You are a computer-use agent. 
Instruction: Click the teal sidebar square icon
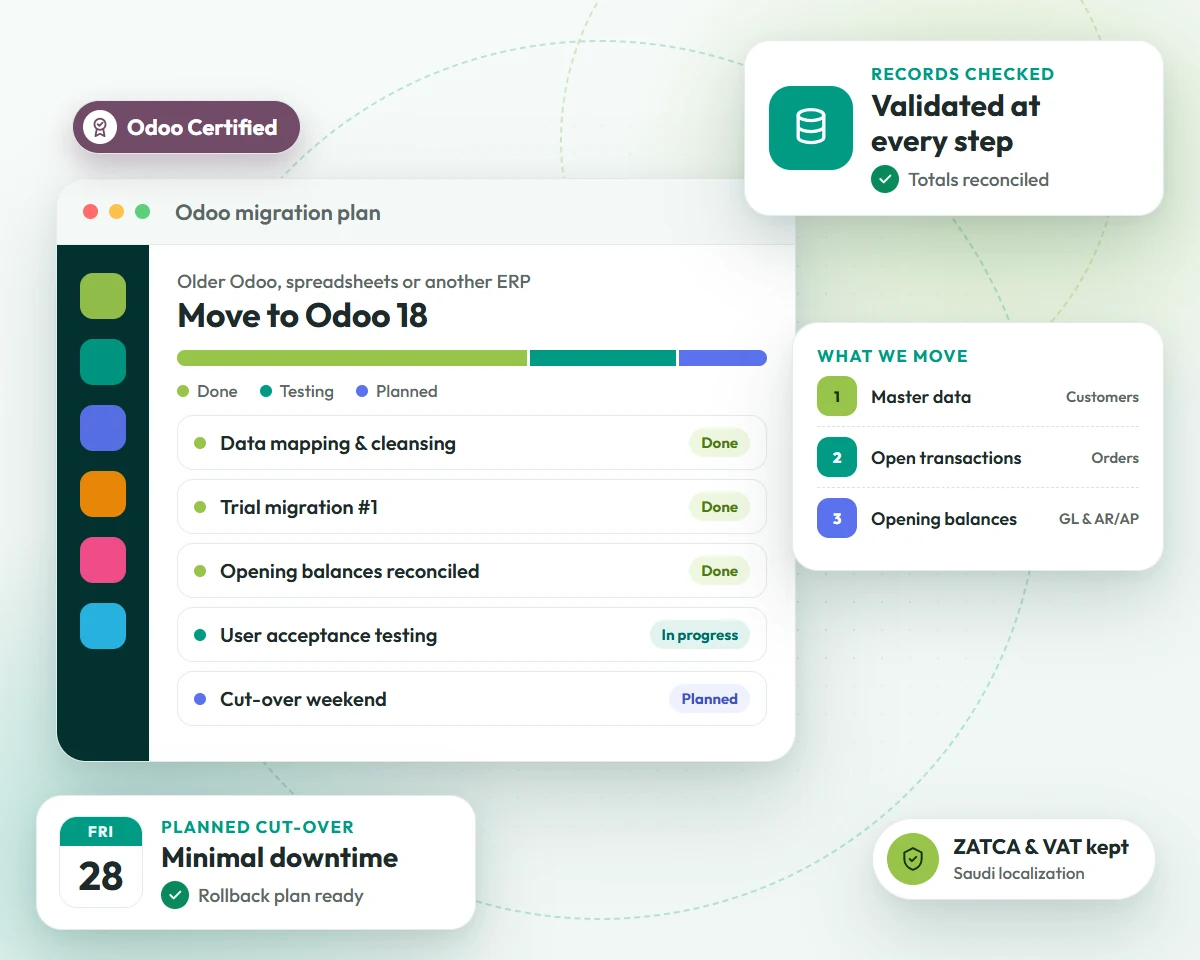[x=103, y=362]
